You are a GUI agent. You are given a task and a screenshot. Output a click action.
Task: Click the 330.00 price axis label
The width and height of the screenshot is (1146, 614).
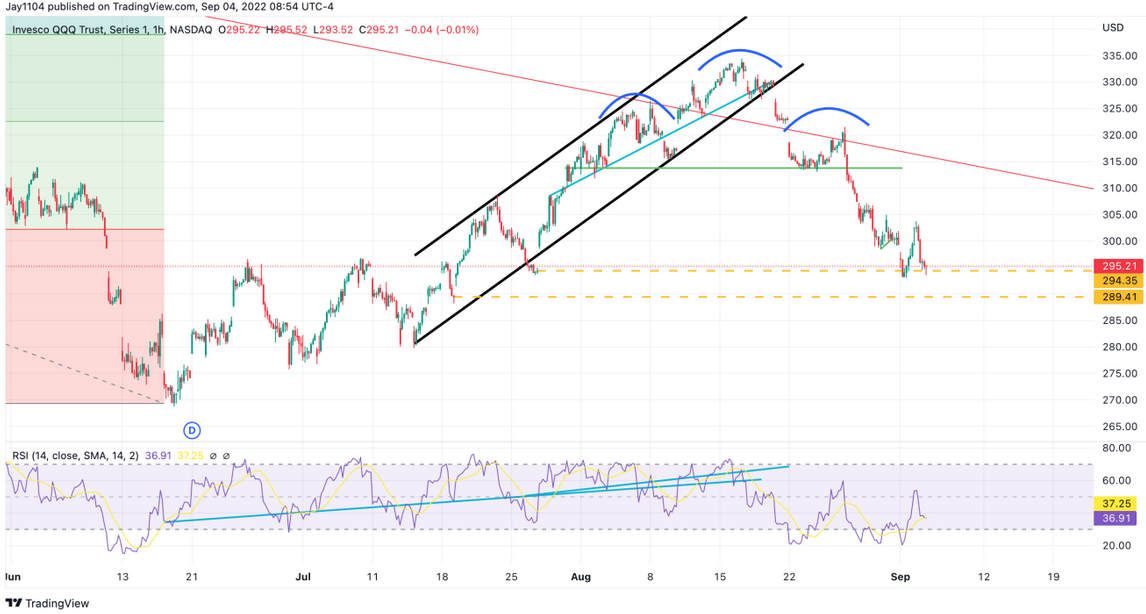(1119, 82)
